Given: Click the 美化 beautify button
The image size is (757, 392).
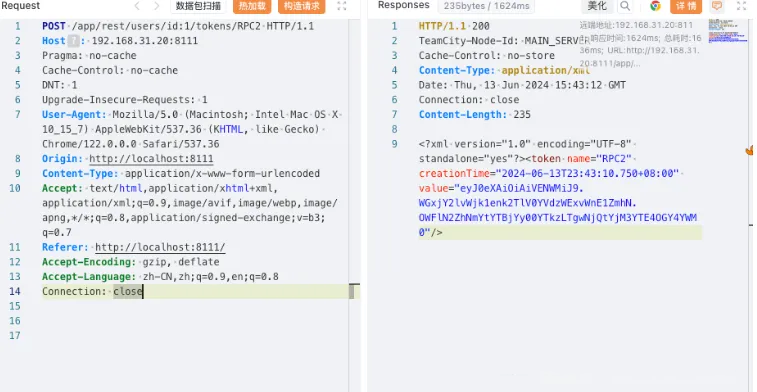Looking at the screenshot, I should pos(597,6).
